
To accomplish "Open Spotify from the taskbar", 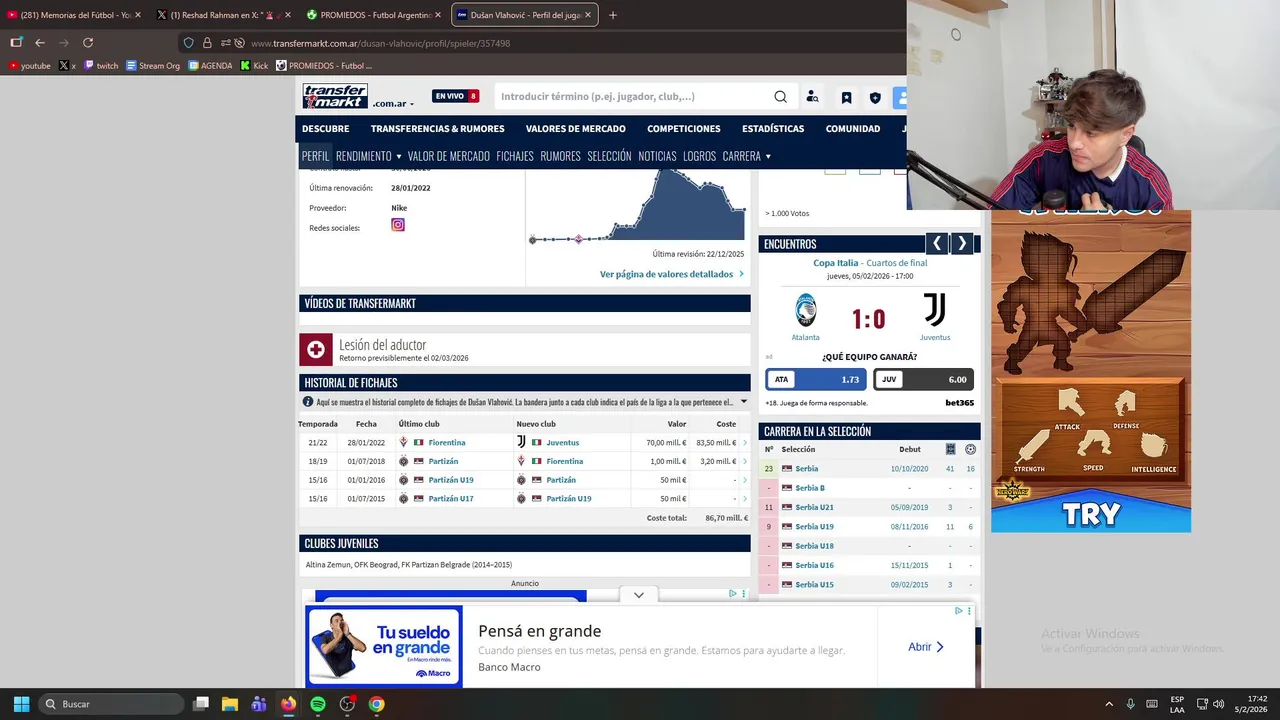I will pyautogui.click(x=318, y=704).
